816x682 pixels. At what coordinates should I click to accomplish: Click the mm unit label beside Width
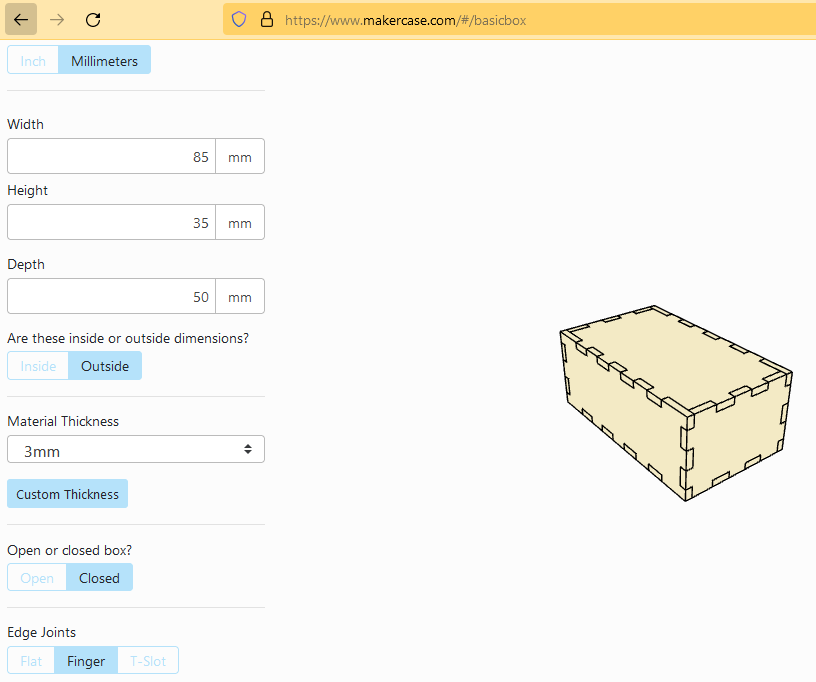coord(240,156)
